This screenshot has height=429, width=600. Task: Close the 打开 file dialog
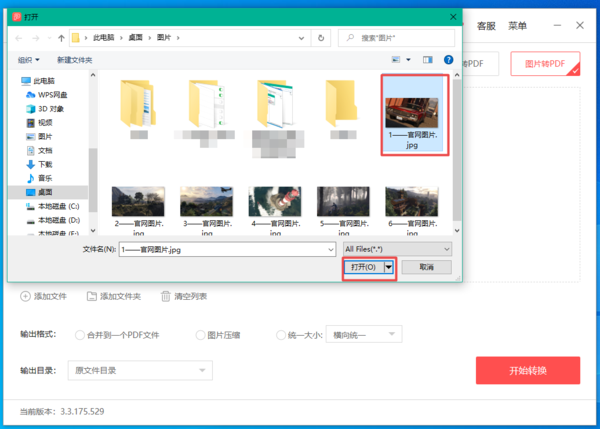click(453, 17)
